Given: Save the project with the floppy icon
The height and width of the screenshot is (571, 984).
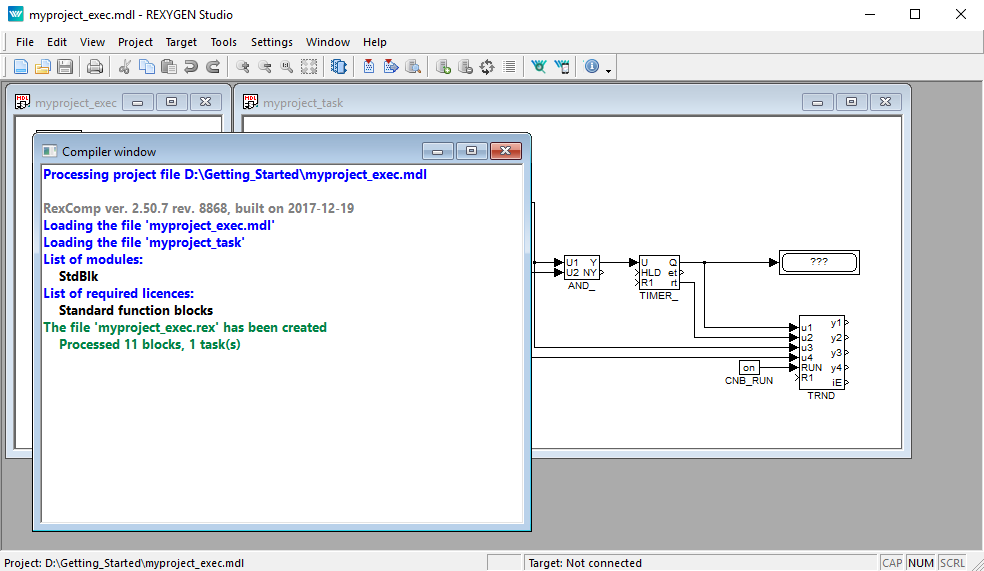Looking at the screenshot, I should coord(65,67).
